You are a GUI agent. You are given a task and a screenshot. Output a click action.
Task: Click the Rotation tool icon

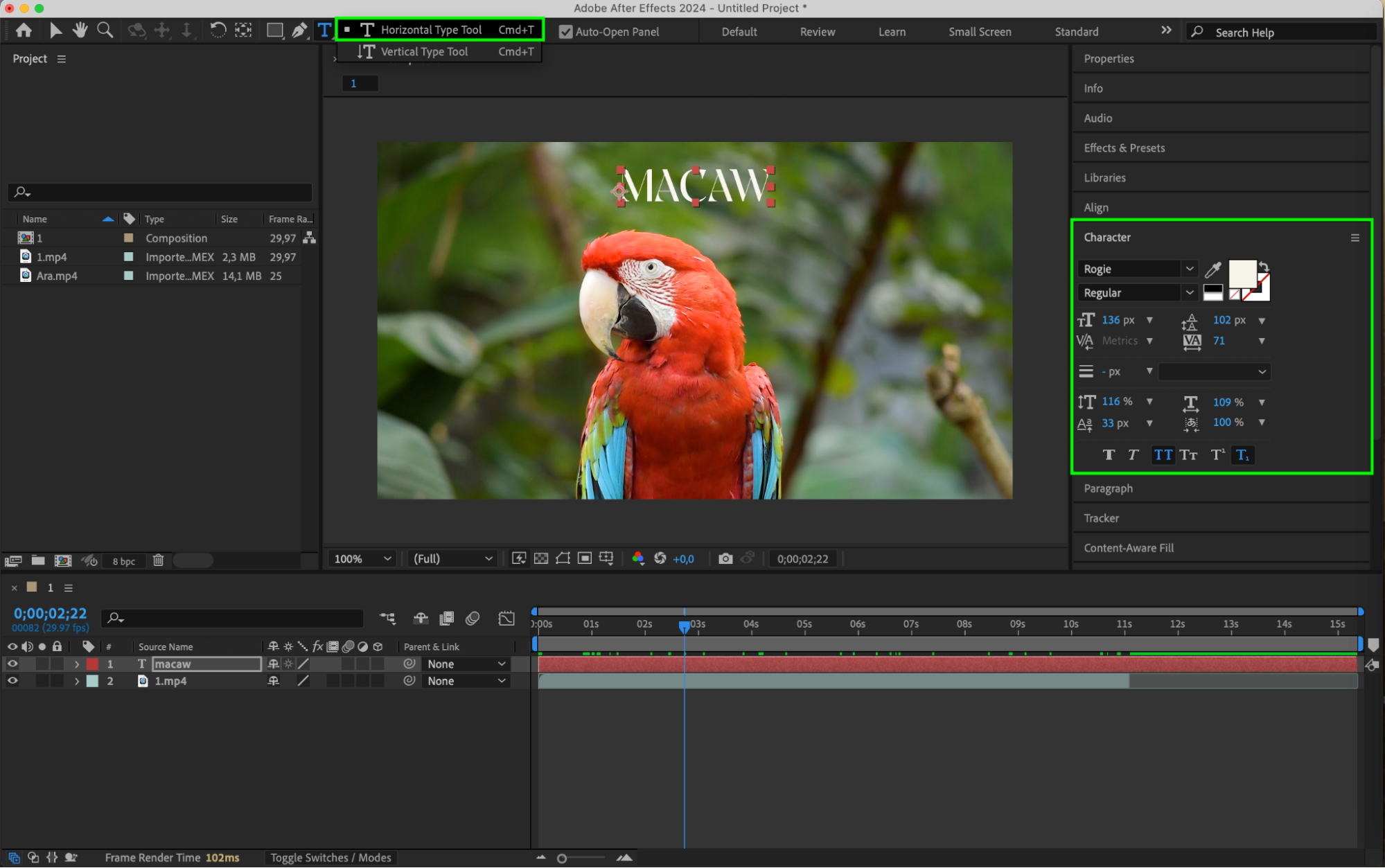point(218,30)
